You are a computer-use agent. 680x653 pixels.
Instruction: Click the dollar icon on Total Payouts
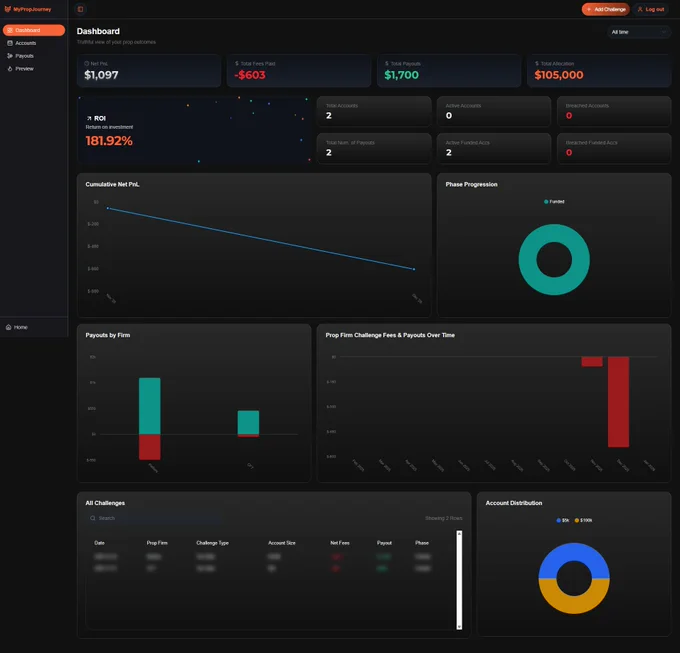point(387,63)
